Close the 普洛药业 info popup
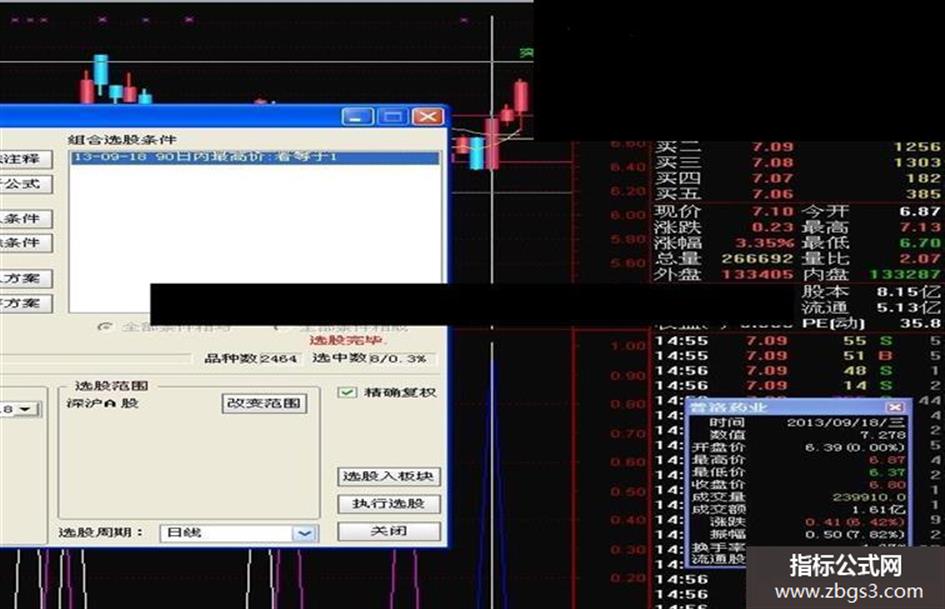 896,407
